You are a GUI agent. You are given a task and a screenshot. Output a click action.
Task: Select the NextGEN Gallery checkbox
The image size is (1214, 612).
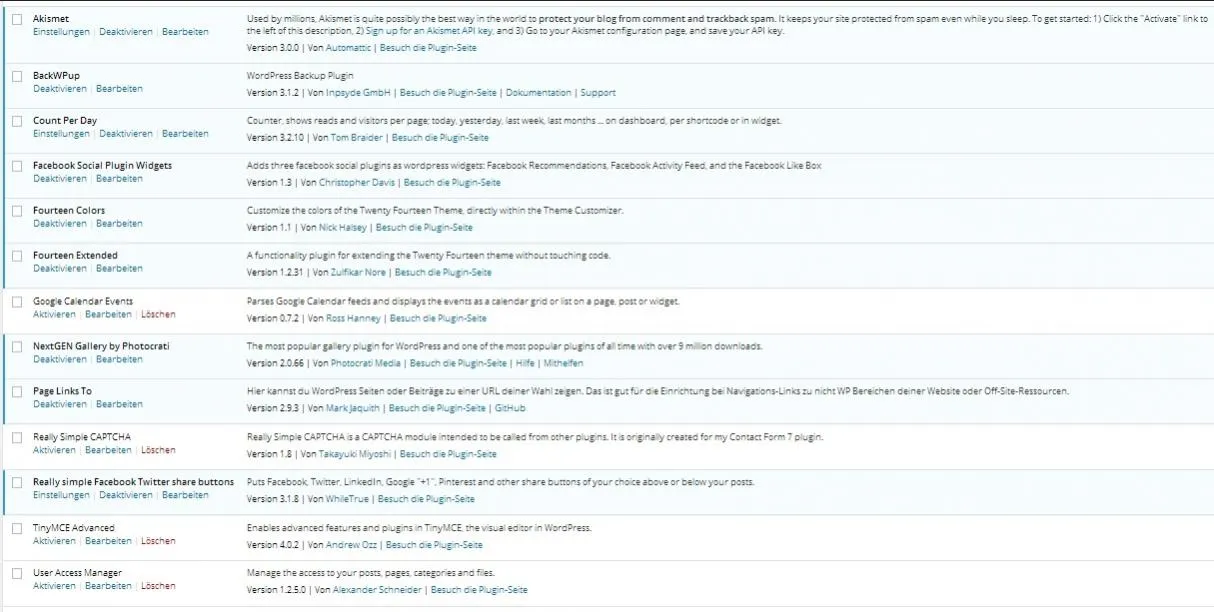point(17,347)
